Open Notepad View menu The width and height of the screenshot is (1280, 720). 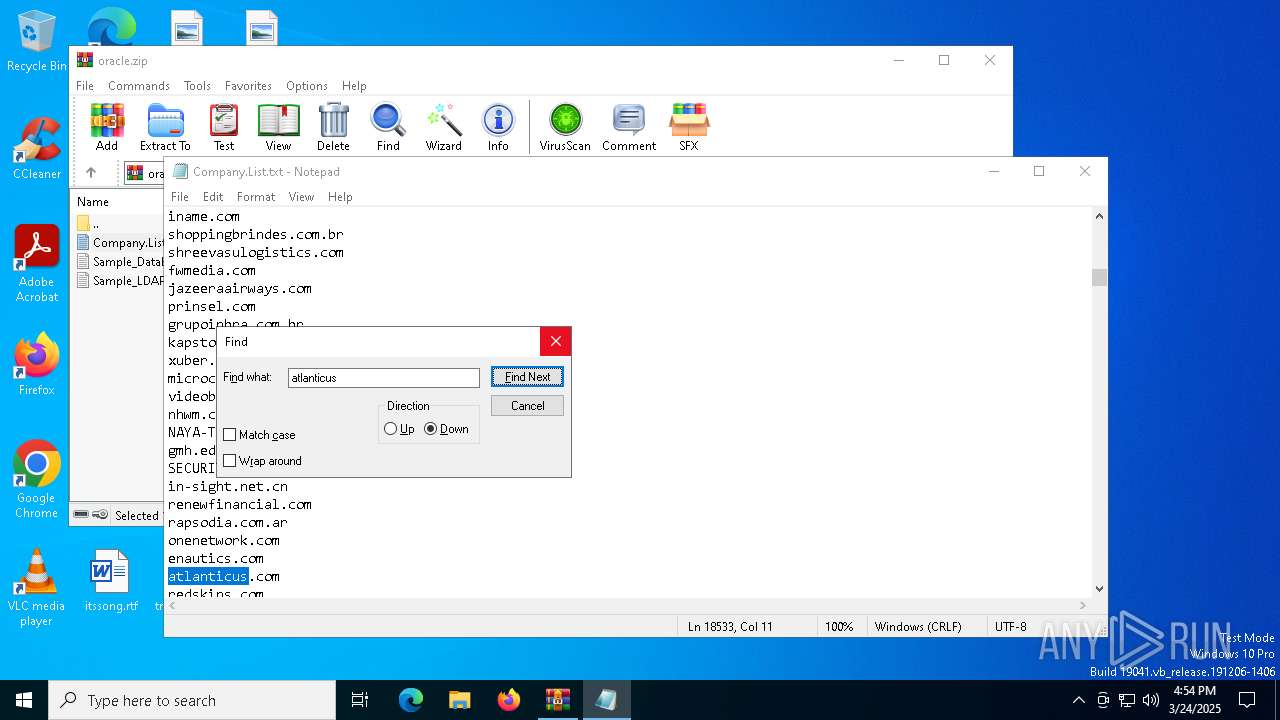click(301, 197)
